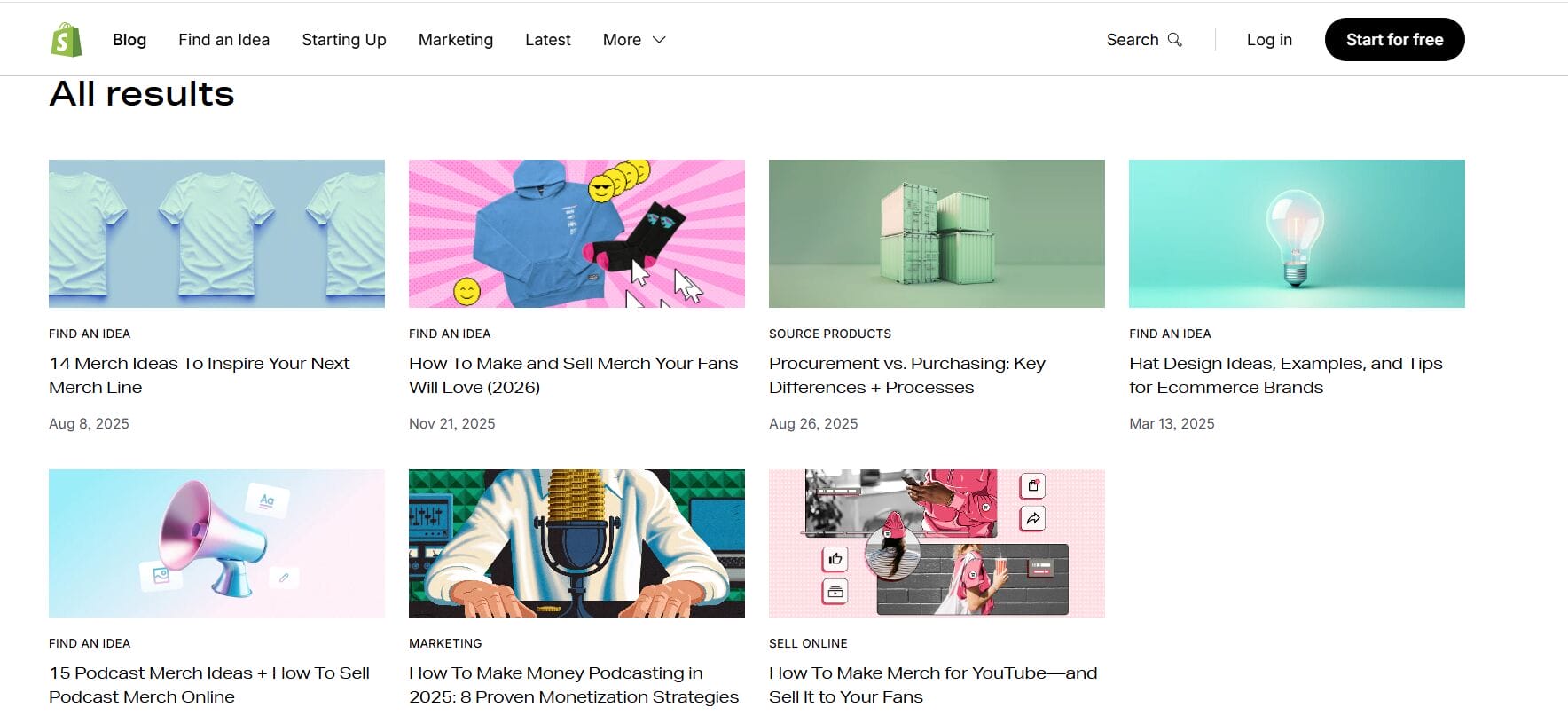Open 'How To Make Money Podcasting' article

pos(573,685)
